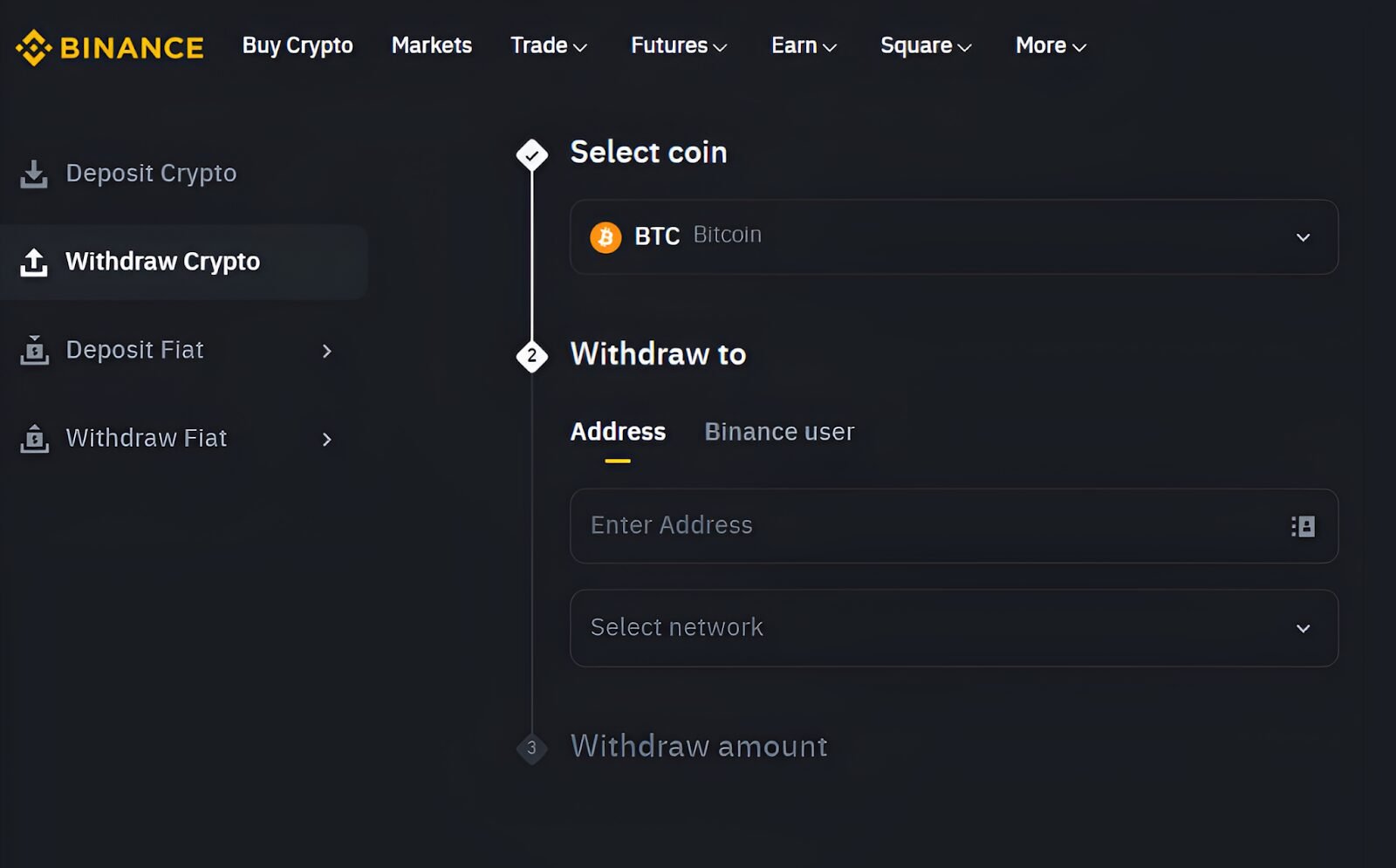Switch to the Binance user tab
The image size is (1396, 868).
click(779, 431)
